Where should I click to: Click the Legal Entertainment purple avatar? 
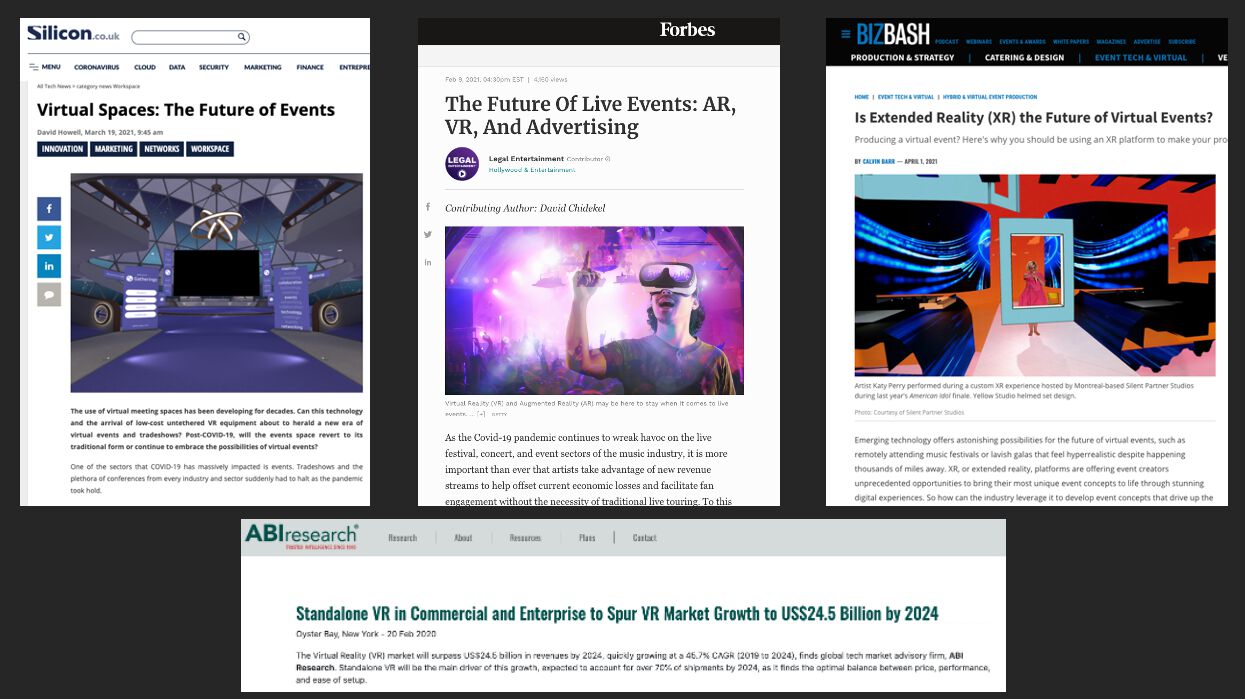click(461, 164)
